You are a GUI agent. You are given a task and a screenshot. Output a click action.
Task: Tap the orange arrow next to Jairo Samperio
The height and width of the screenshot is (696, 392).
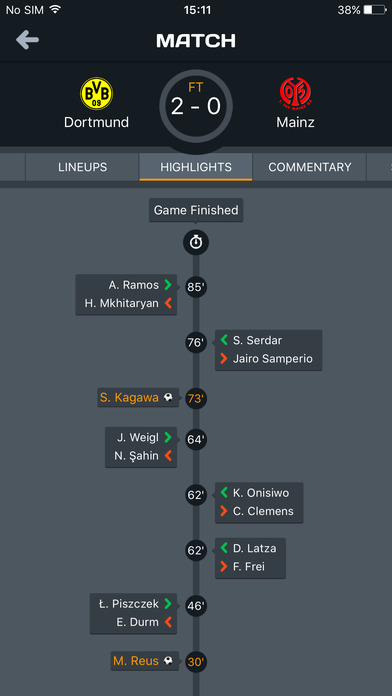[224, 359]
